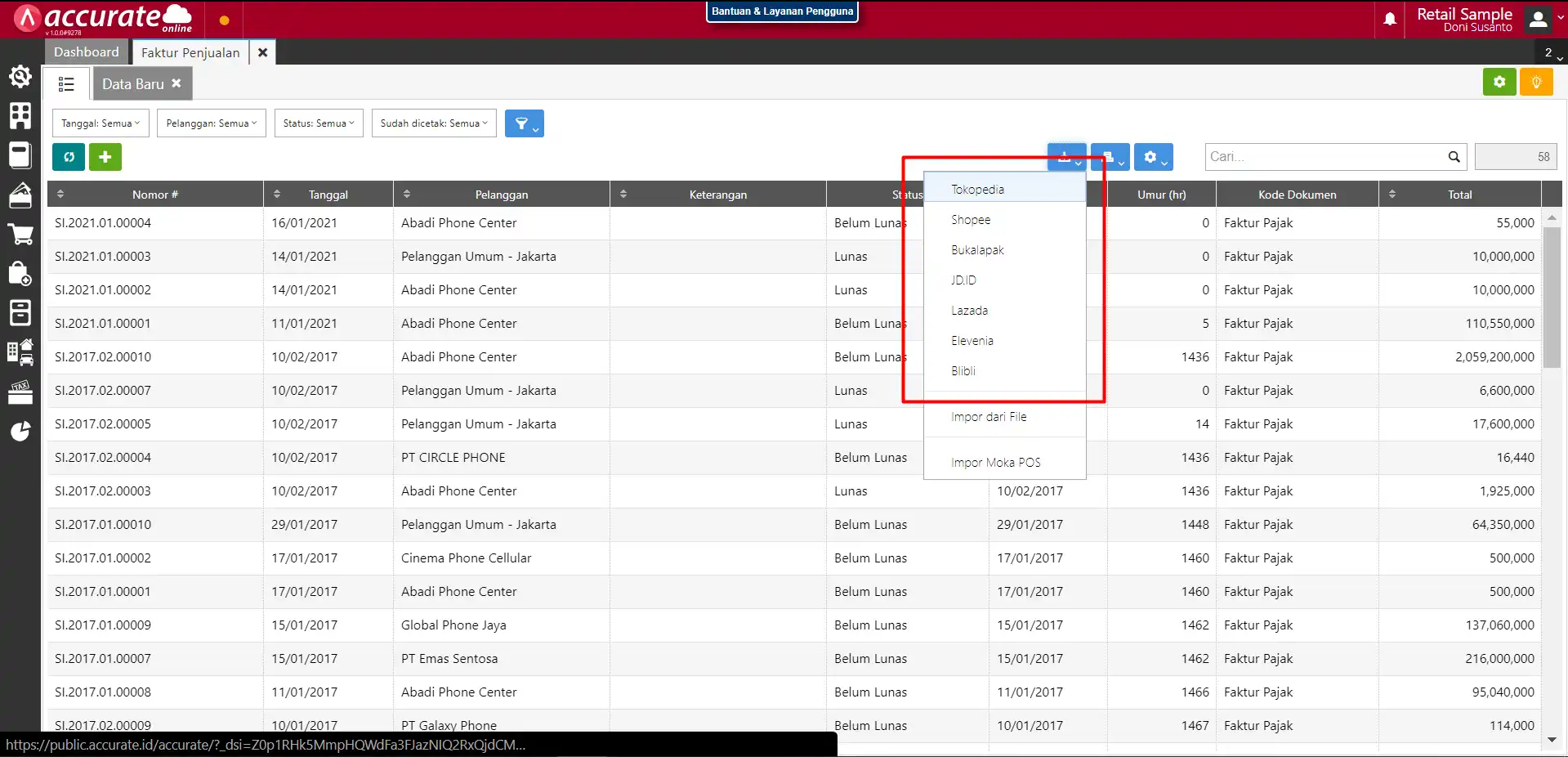Close the Faktur Penjualan tab
This screenshot has height=757, width=1568.
(262, 52)
